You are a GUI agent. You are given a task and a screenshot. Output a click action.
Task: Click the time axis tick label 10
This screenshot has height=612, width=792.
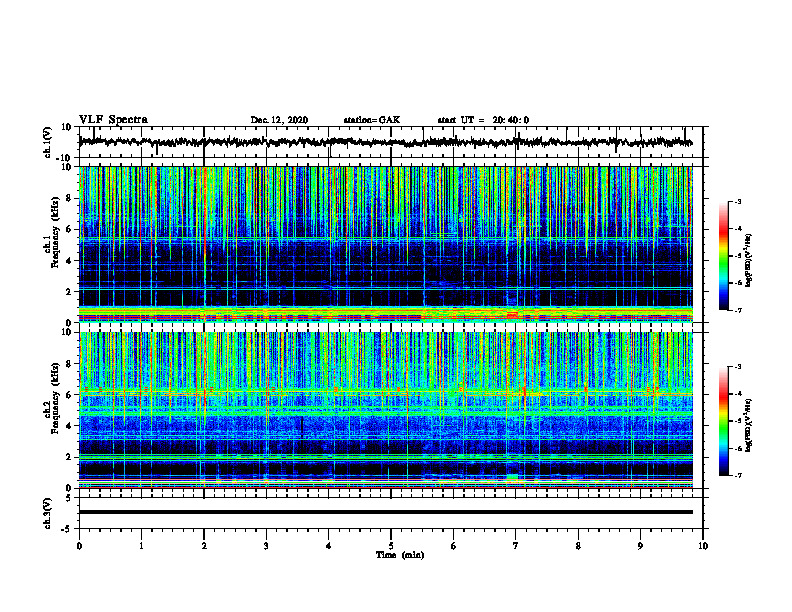[x=703, y=546]
